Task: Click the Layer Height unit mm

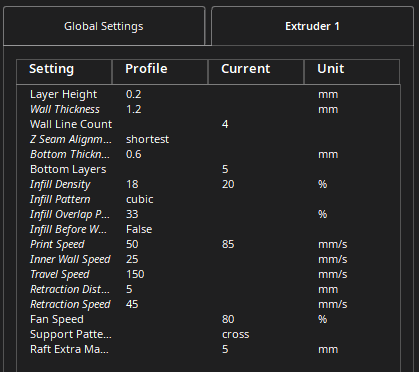Action: (x=328, y=95)
